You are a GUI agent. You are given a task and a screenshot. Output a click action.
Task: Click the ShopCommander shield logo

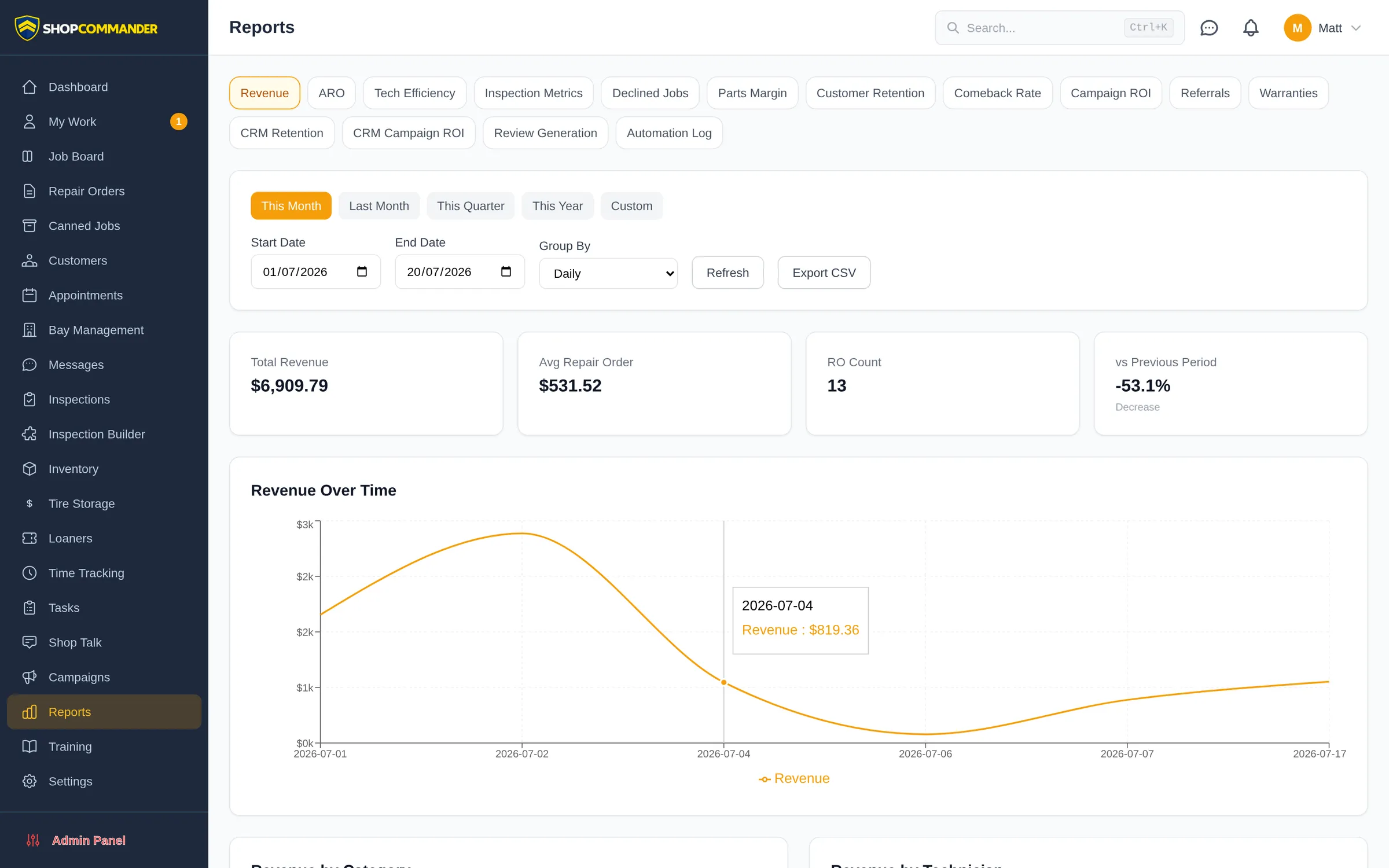[x=27, y=28]
